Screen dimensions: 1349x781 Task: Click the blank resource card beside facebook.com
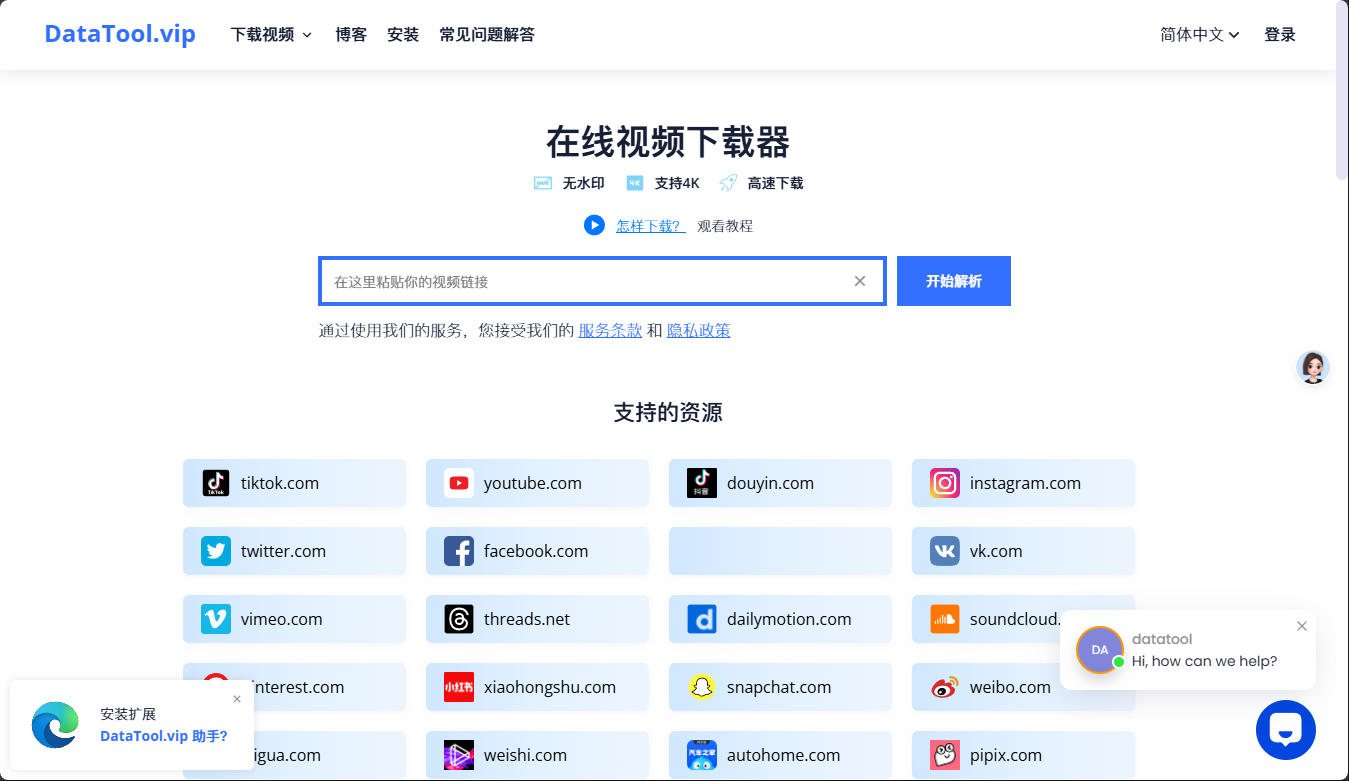[x=780, y=551]
